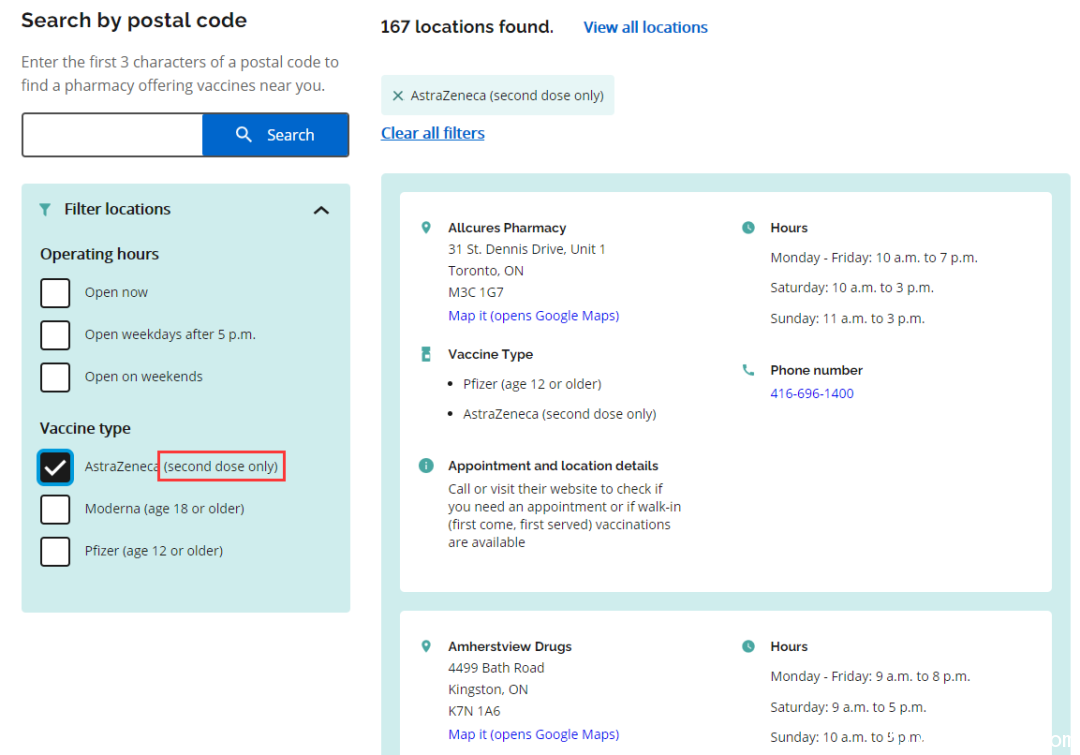This screenshot has width=1080, height=755.
Task: Click the 167 locations found text
Action: pos(467,27)
